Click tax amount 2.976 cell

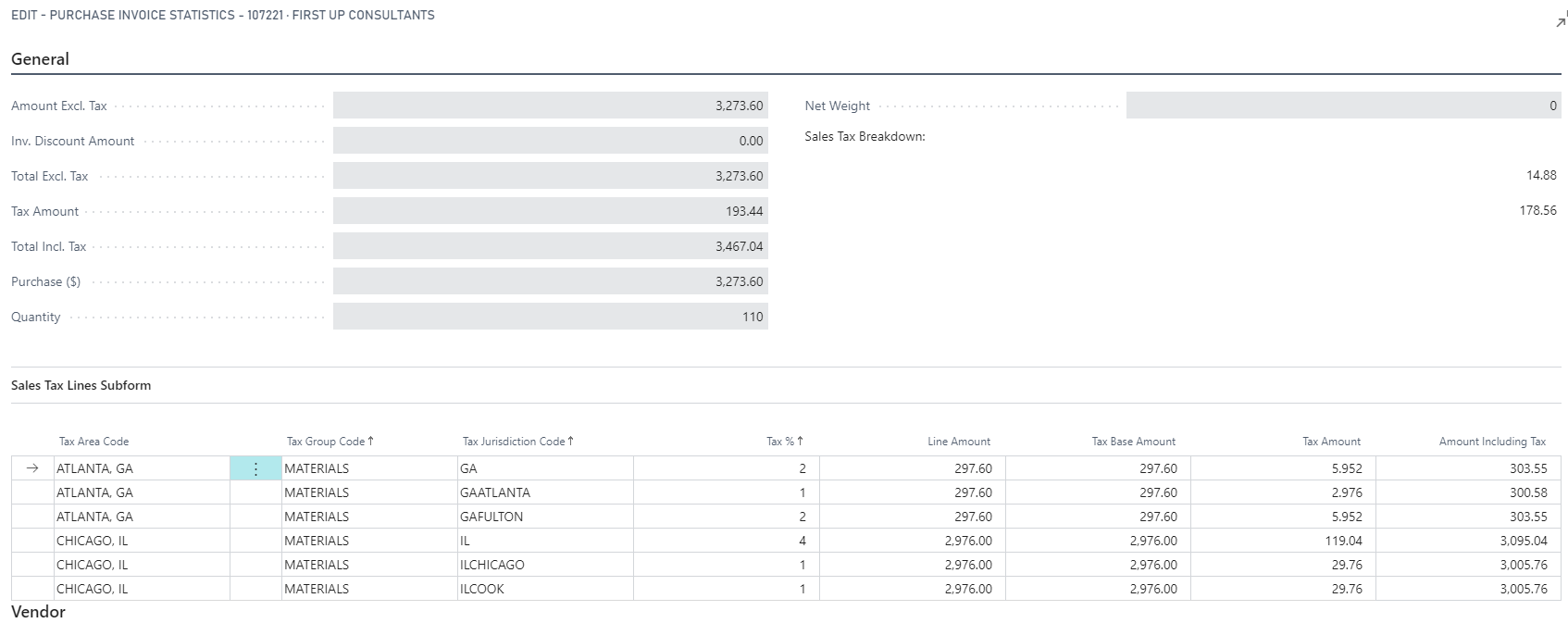(x=1283, y=492)
